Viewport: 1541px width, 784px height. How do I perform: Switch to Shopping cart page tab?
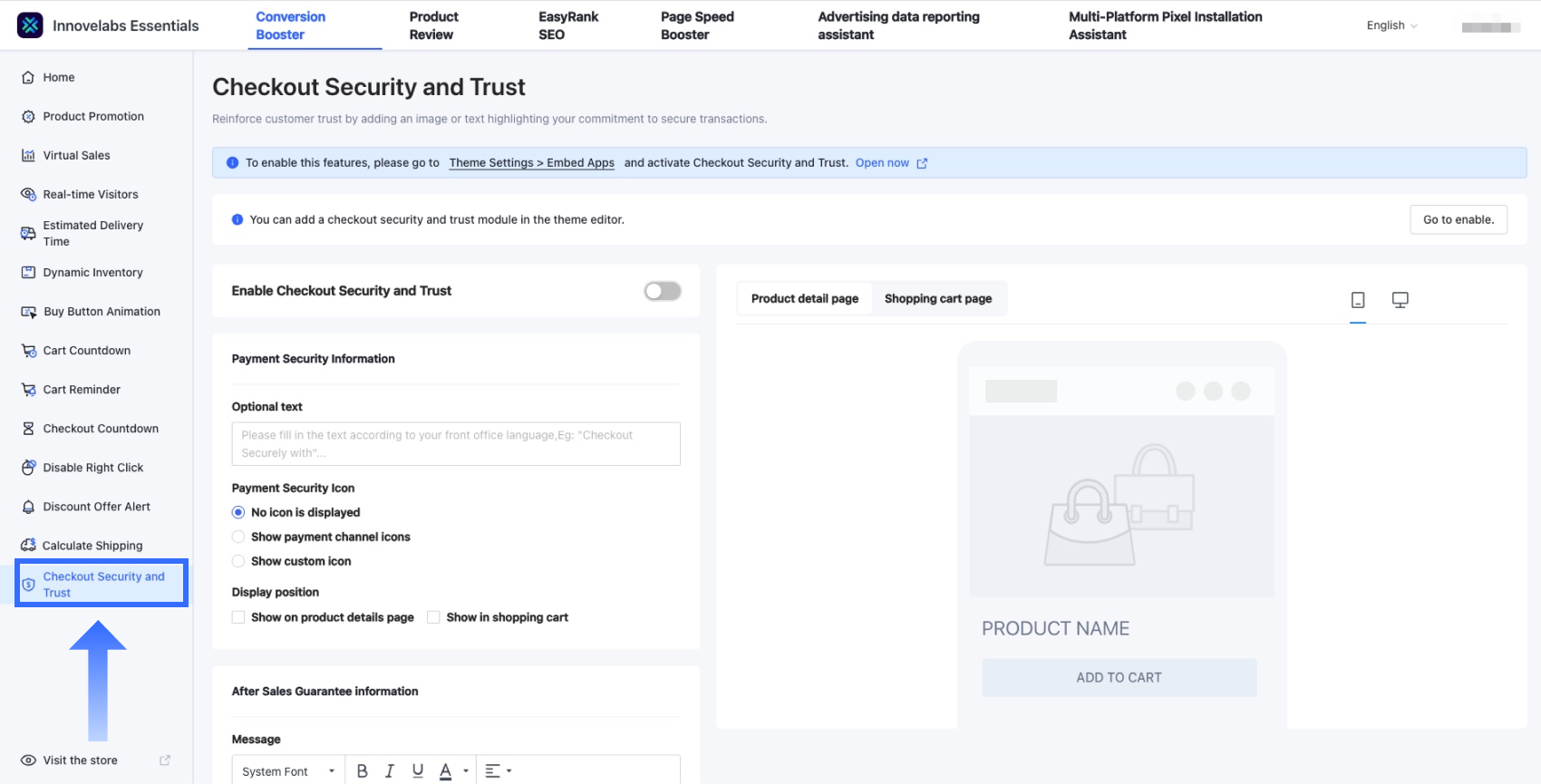point(937,299)
